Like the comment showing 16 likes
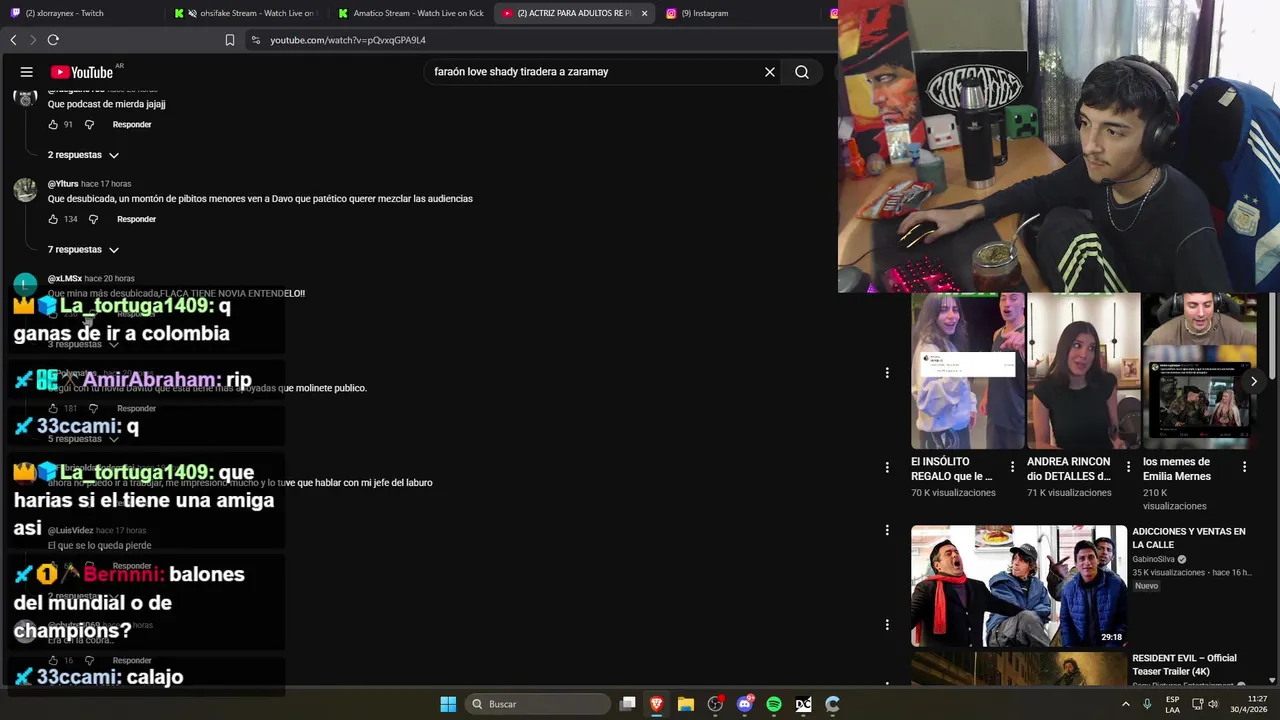The image size is (1280, 720). tap(53, 660)
